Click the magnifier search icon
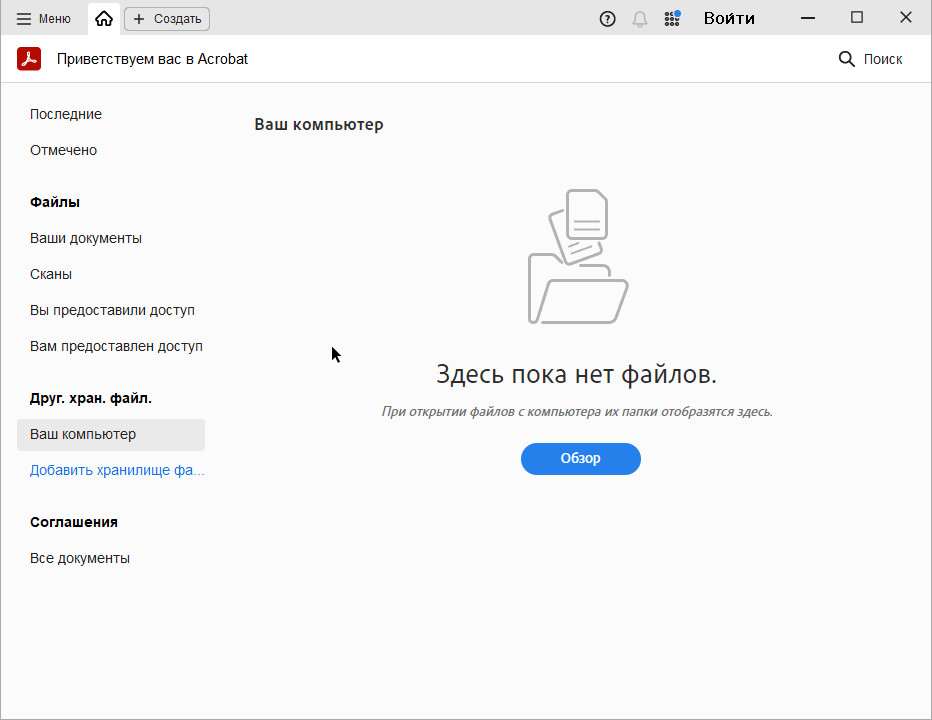The height and width of the screenshot is (720, 932). 846,59
